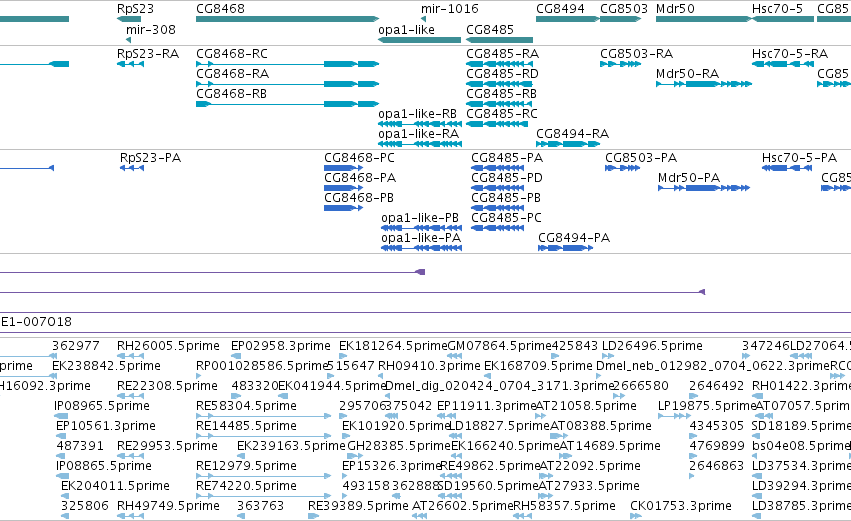Viewport: 851px width, 521px height.
Task: Select the RpS23-PA protein label
Action: [x=150, y=158]
